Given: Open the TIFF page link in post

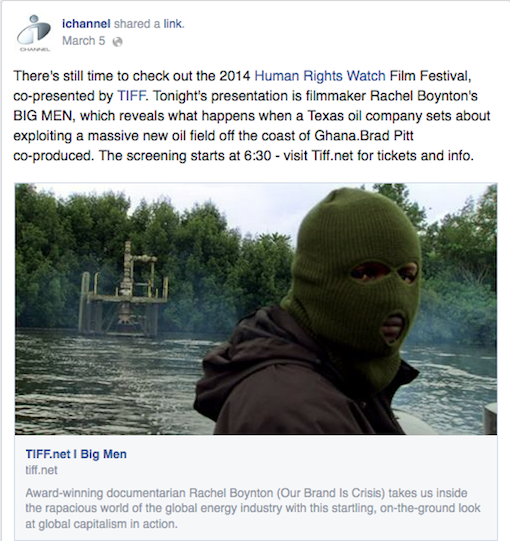Looking at the screenshot, I should click(x=131, y=96).
